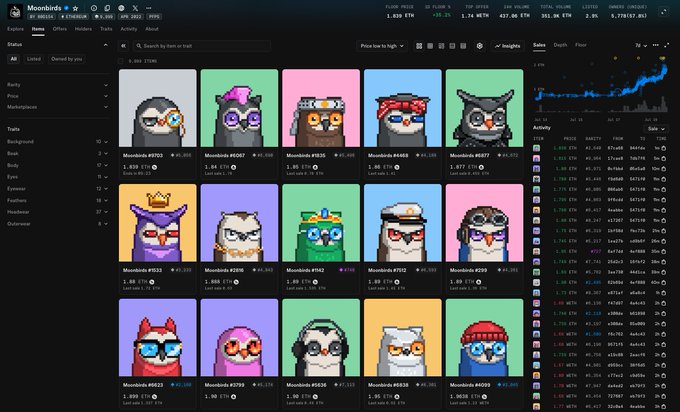Go to the About tab
The image size is (680, 412).
152,29
